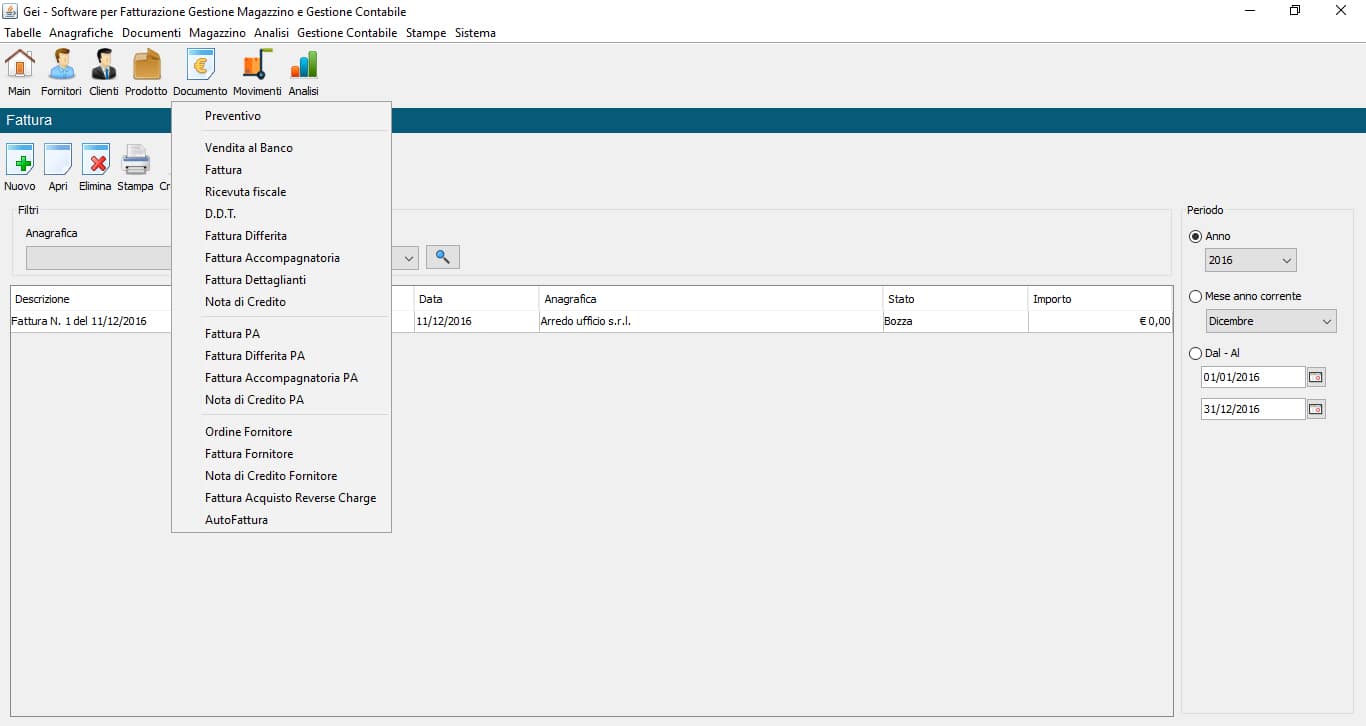Click the 31/12/2016 end date field
The width and height of the screenshot is (1366, 726).
click(x=1252, y=409)
